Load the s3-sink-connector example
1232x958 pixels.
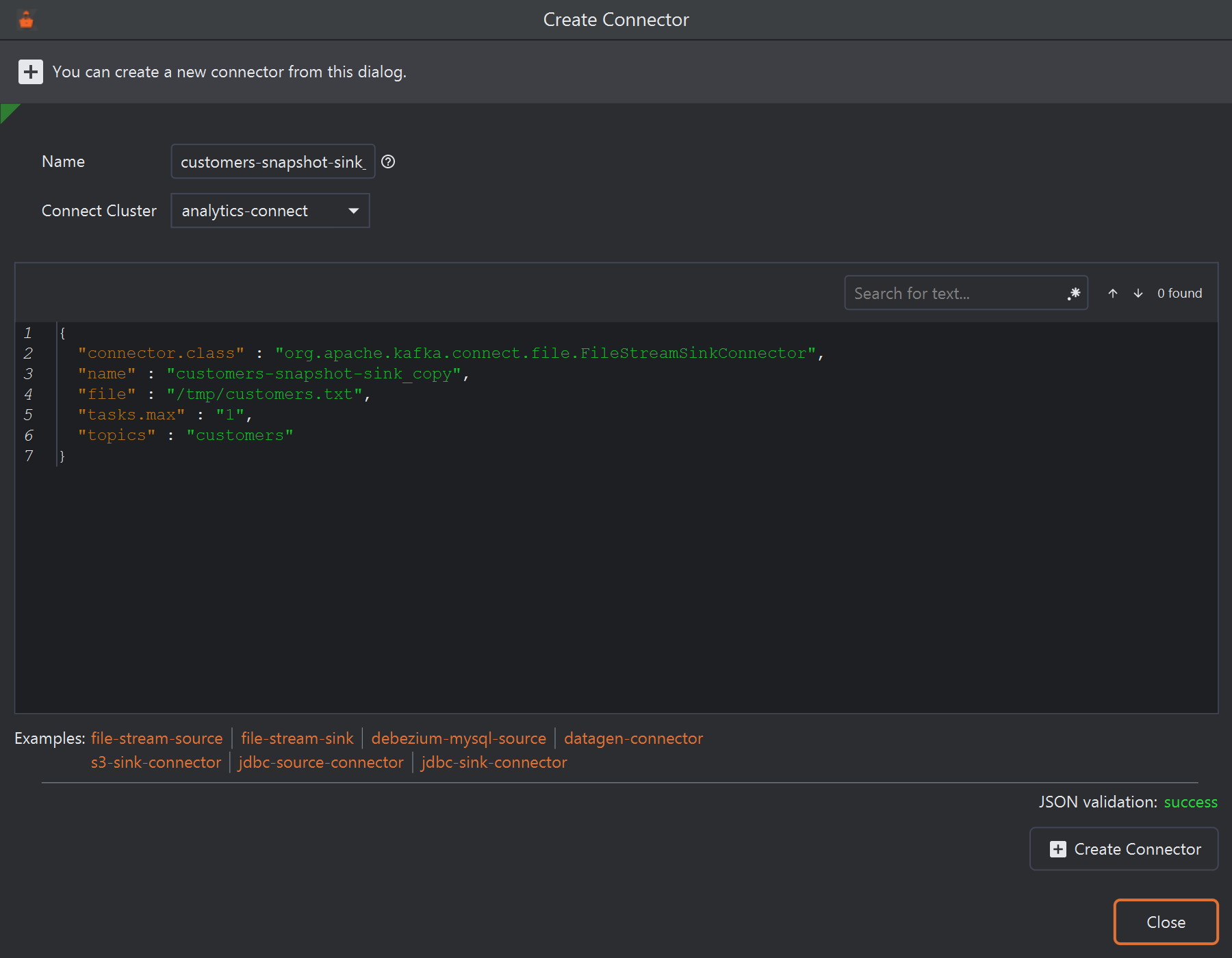[x=156, y=762]
